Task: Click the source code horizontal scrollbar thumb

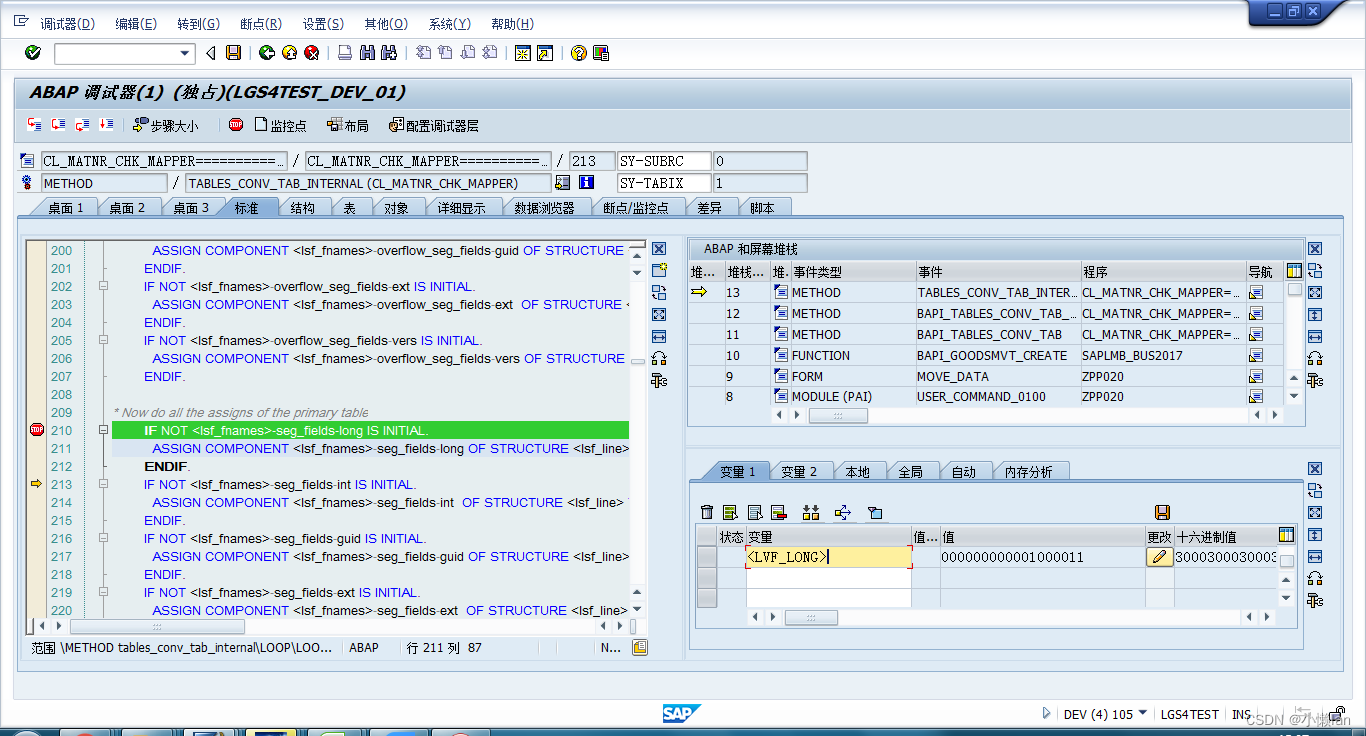Action: point(156,626)
